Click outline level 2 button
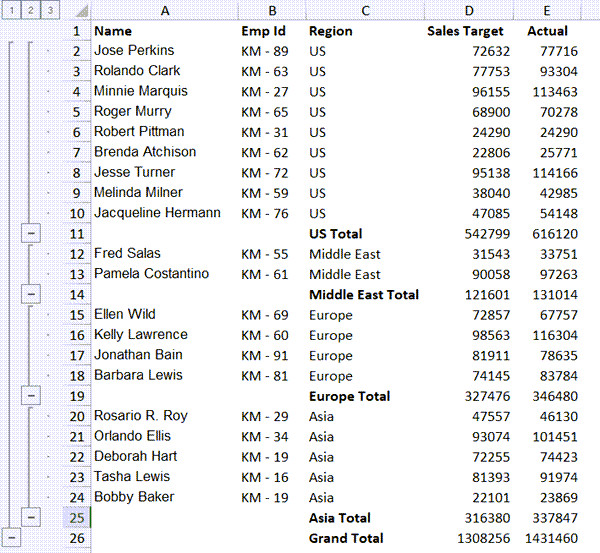Image resolution: width=600 pixels, height=553 pixels. point(30,10)
